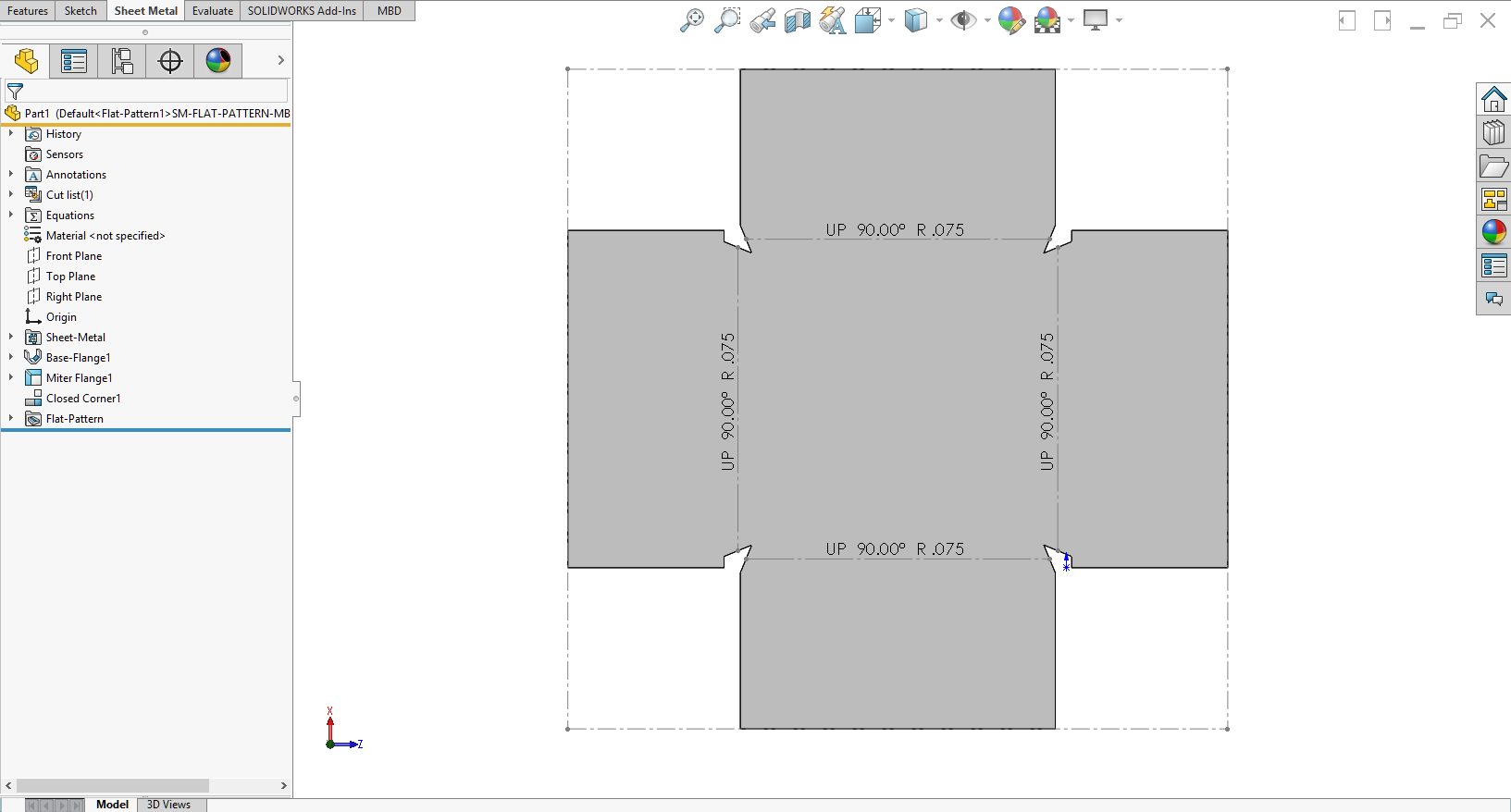Open the Edit Appearance tool

click(1011, 20)
